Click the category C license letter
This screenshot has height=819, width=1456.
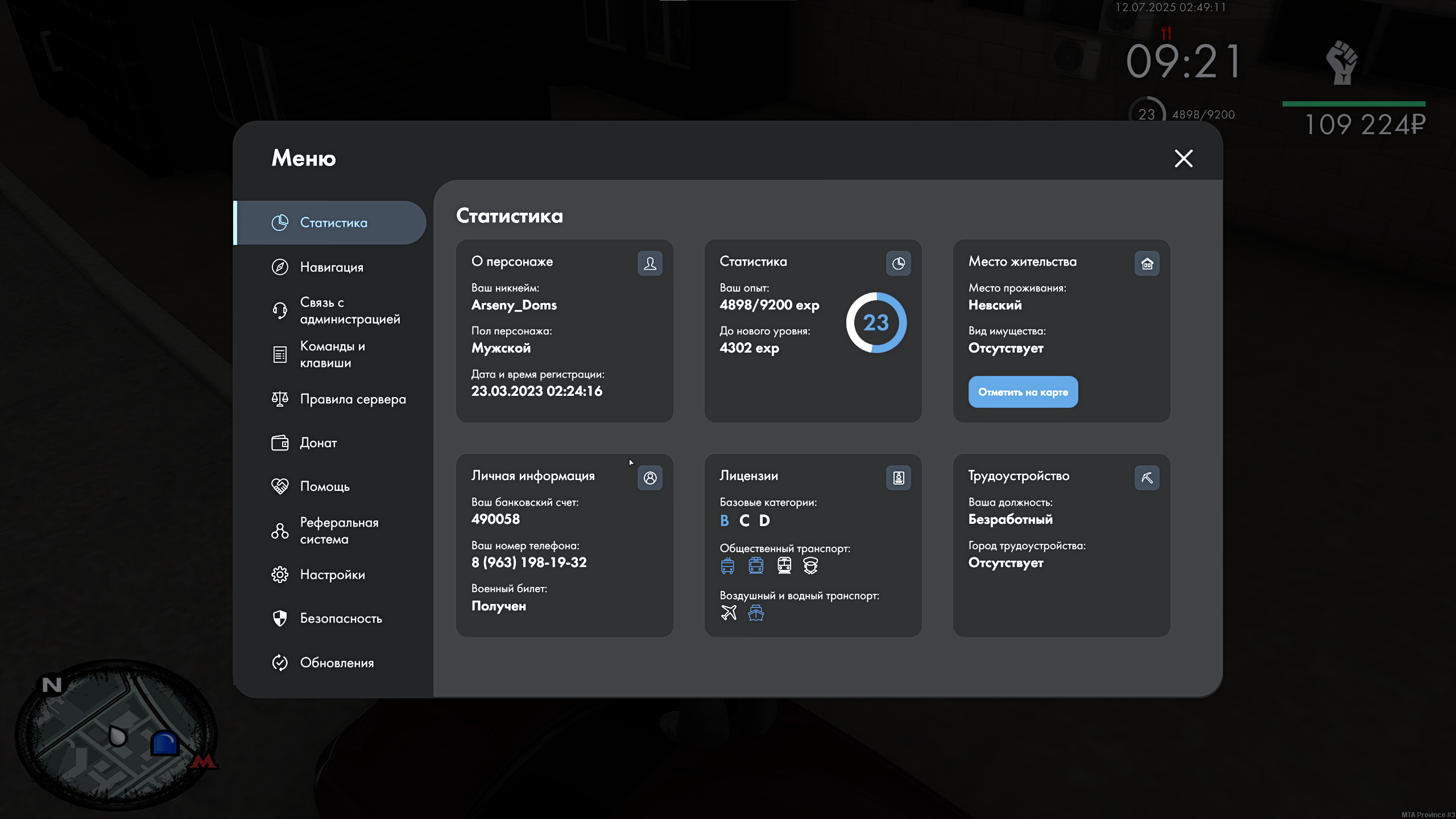[744, 520]
